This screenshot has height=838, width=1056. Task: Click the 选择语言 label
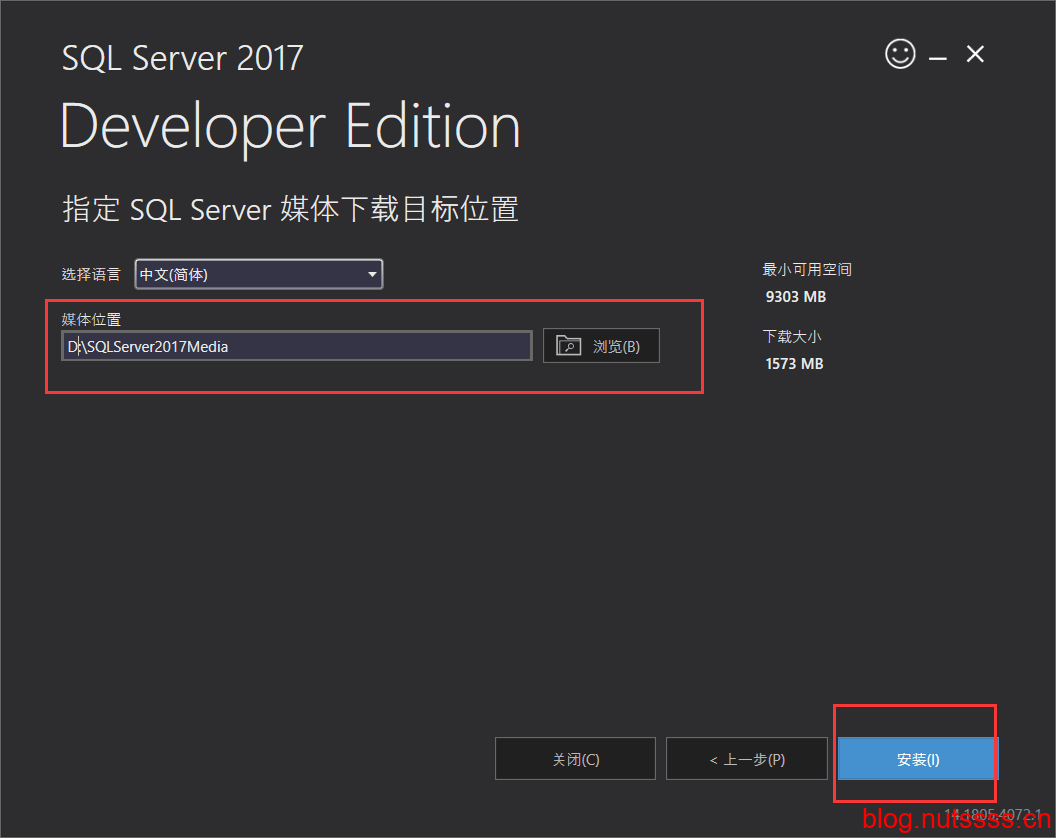pos(91,274)
